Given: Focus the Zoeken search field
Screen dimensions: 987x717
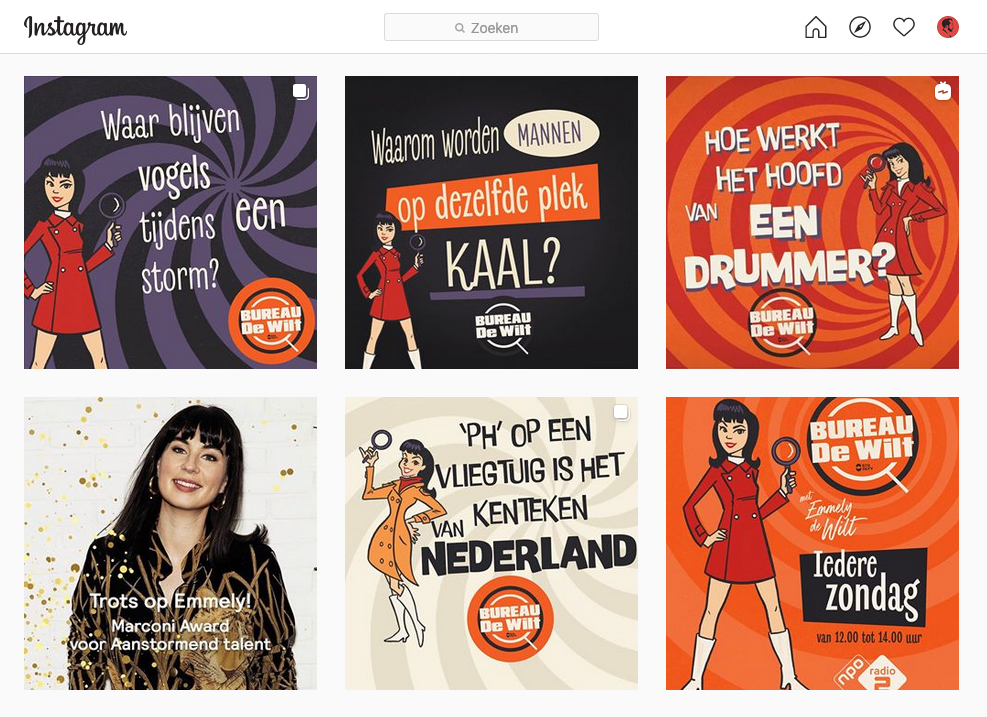Looking at the screenshot, I should [492, 27].
